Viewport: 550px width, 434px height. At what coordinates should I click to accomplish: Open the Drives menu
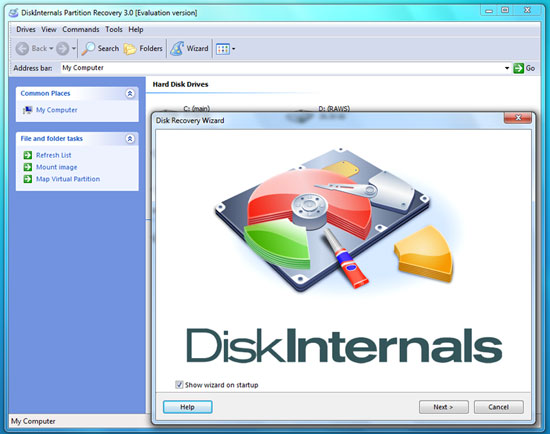point(26,29)
